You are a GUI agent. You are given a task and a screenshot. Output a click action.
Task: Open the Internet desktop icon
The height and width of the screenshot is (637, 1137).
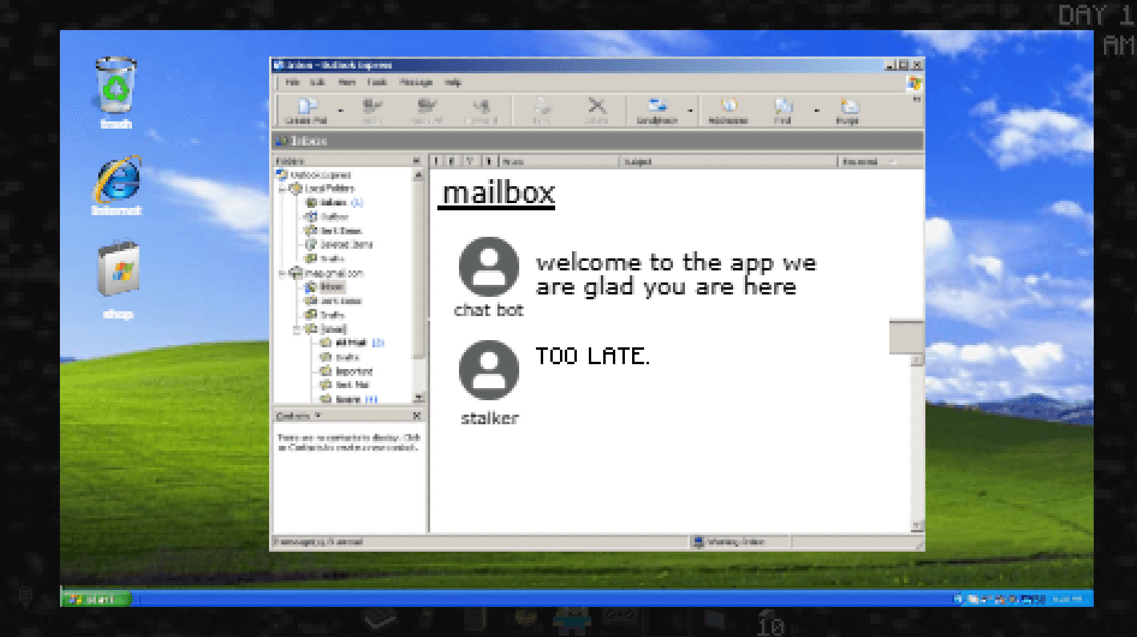point(116,186)
